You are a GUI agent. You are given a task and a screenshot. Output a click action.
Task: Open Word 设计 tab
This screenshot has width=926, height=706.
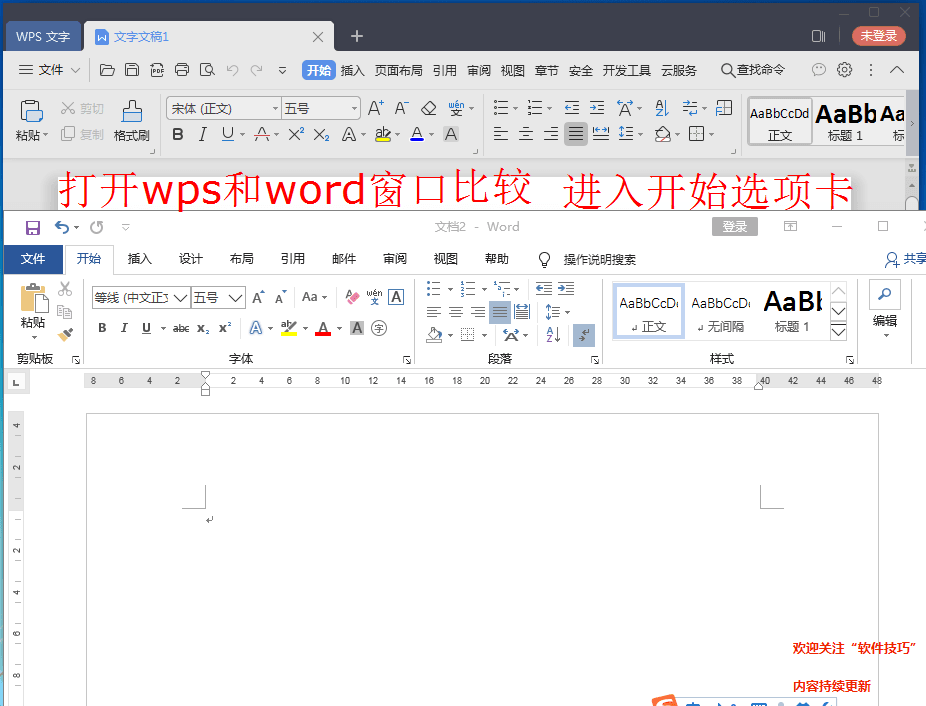click(191, 259)
